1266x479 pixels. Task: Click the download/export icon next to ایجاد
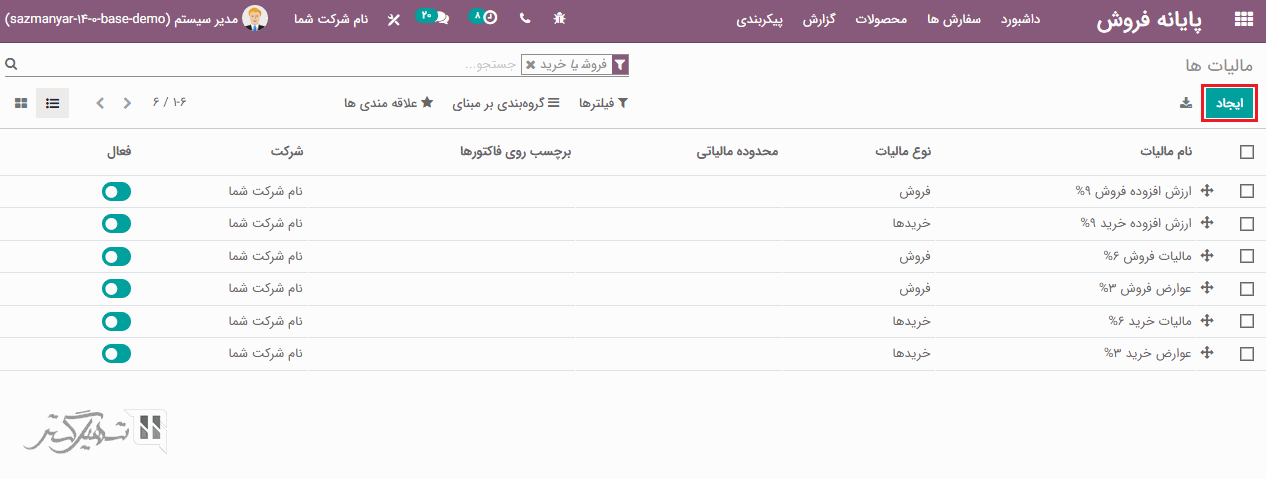coord(1186,103)
